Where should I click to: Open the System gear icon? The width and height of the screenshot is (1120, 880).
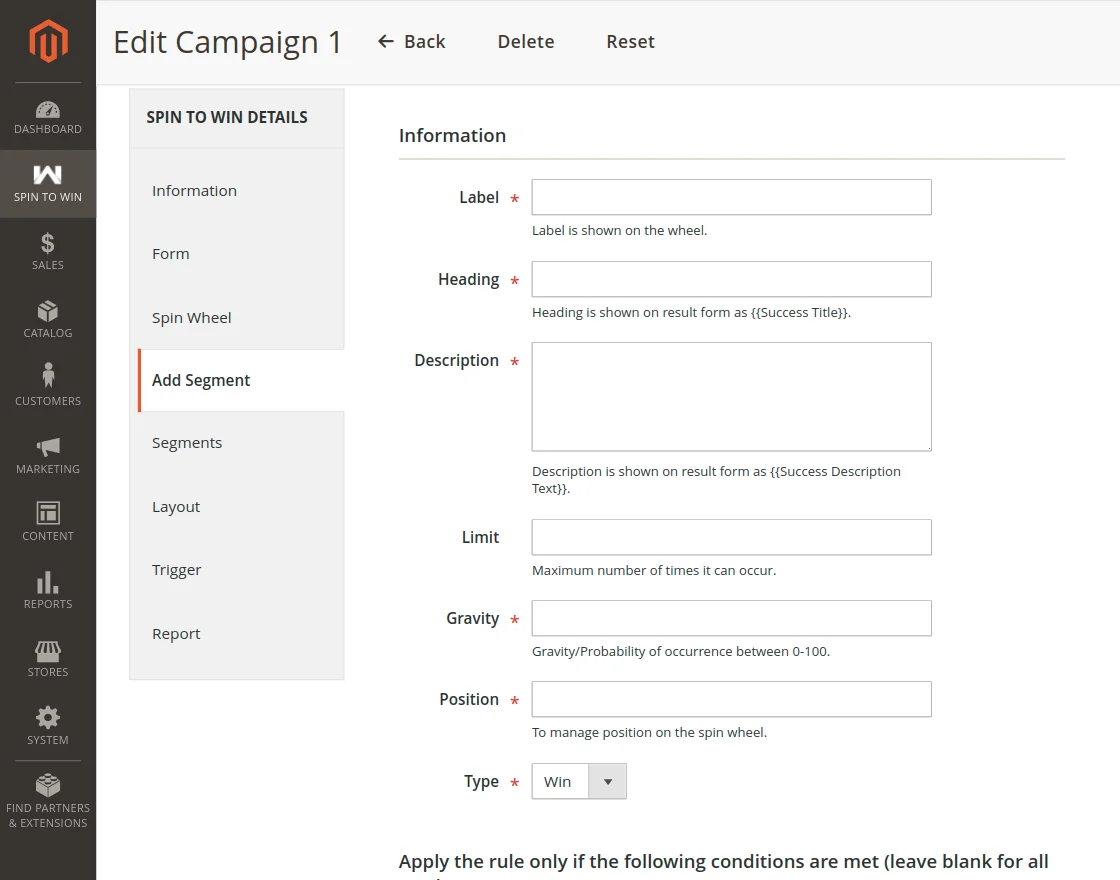(x=48, y=717)
